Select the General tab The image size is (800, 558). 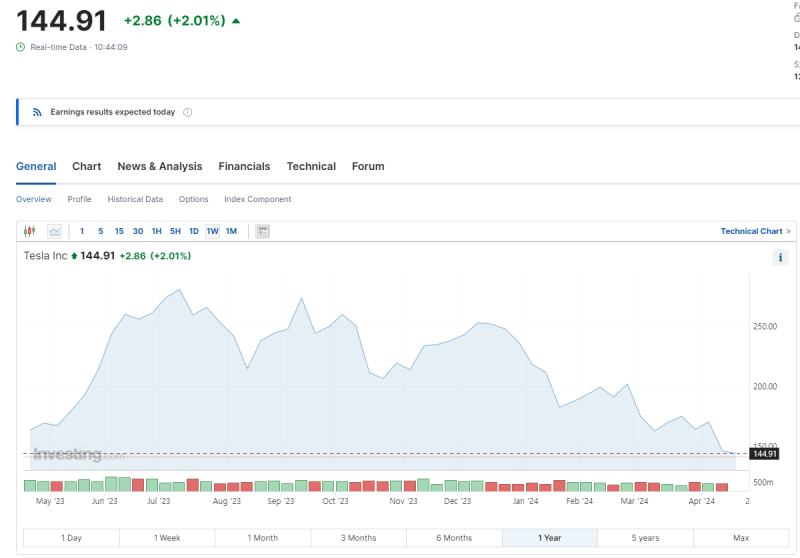(x=36, y=166)
